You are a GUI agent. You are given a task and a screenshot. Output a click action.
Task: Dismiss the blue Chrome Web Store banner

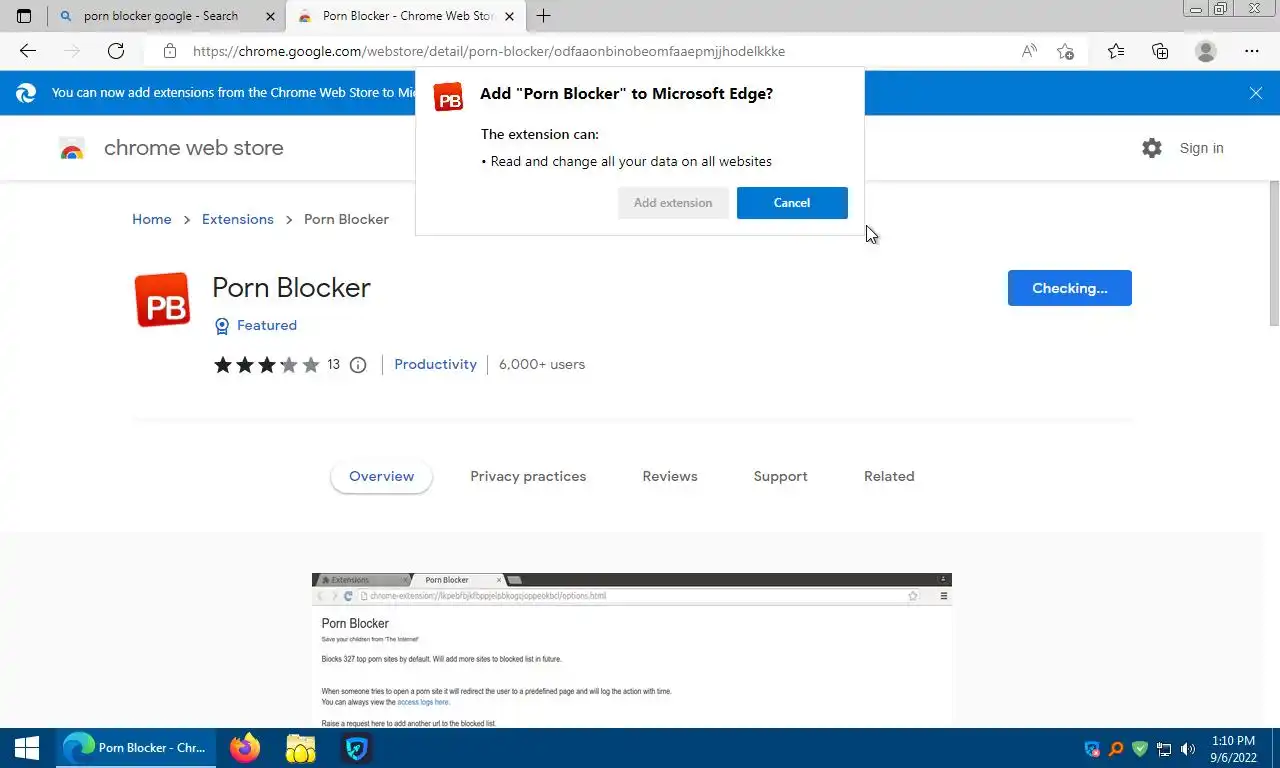[1256, 93]
